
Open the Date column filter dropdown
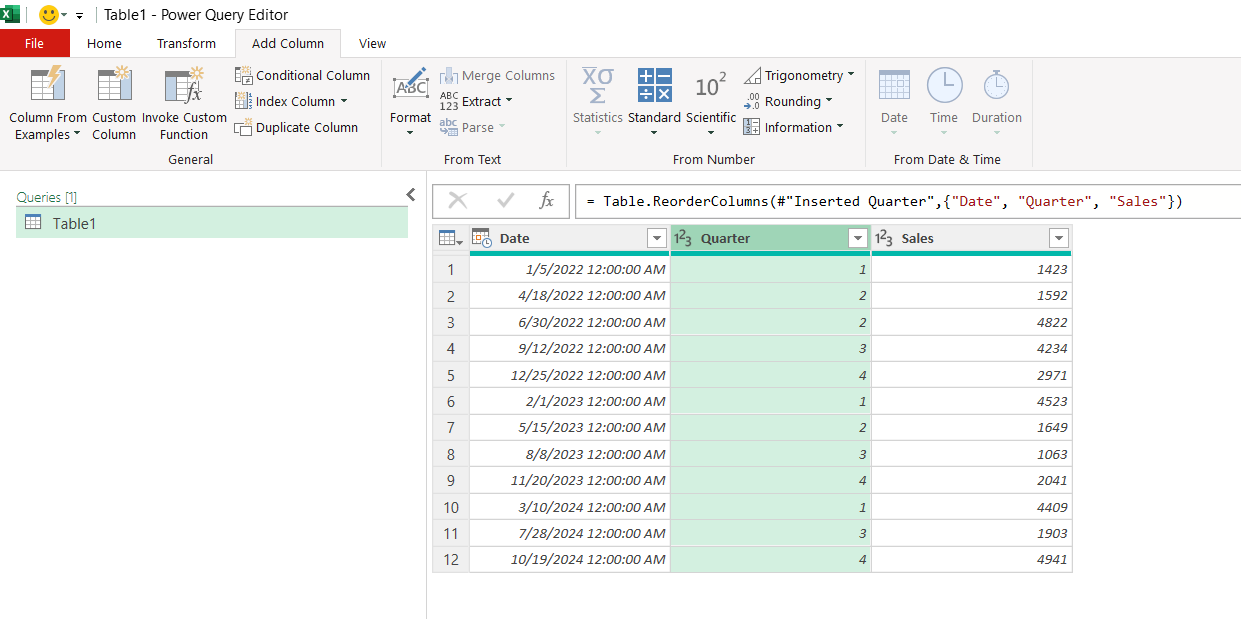(657, 238)
